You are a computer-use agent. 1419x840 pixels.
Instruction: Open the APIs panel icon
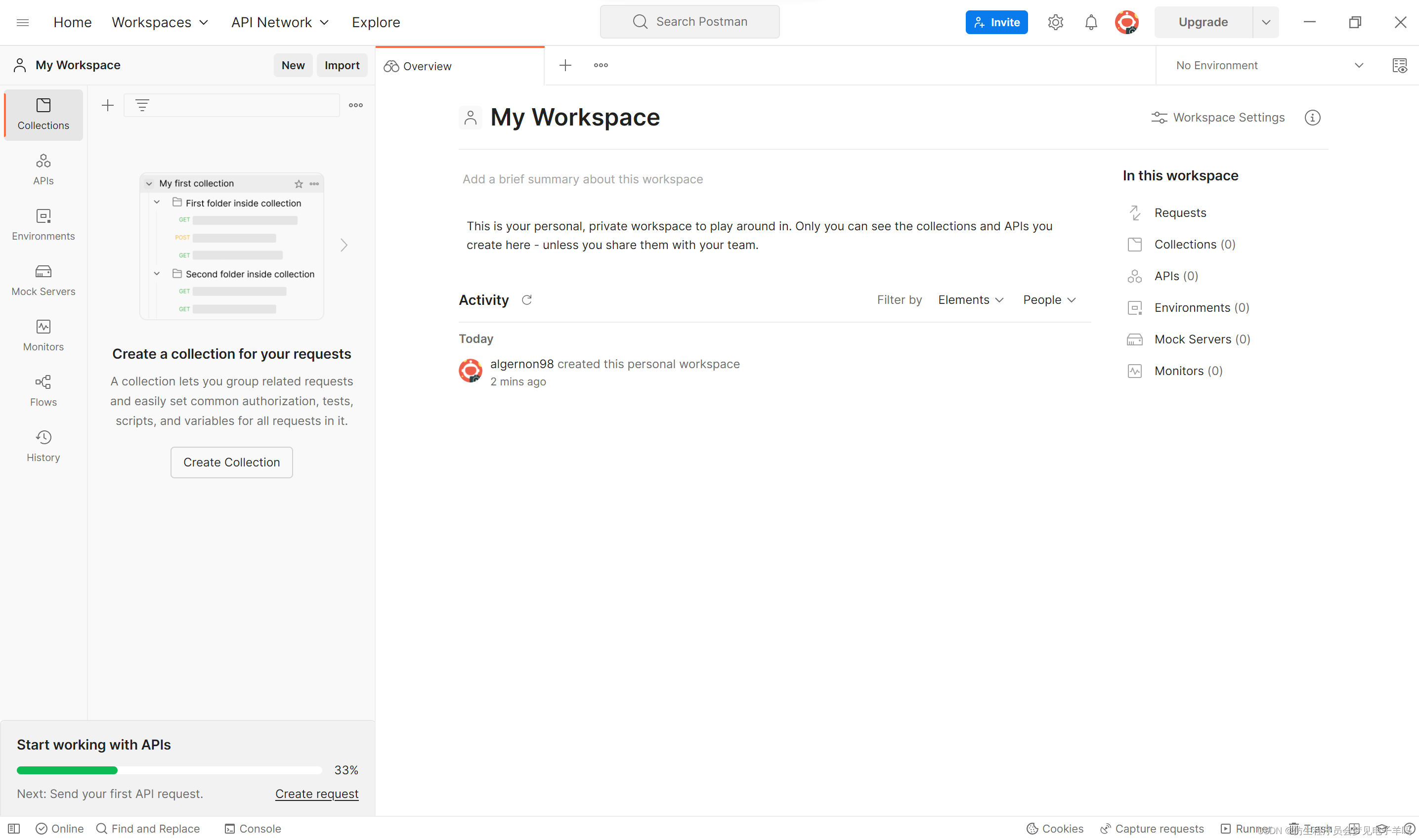pos(43,168)
